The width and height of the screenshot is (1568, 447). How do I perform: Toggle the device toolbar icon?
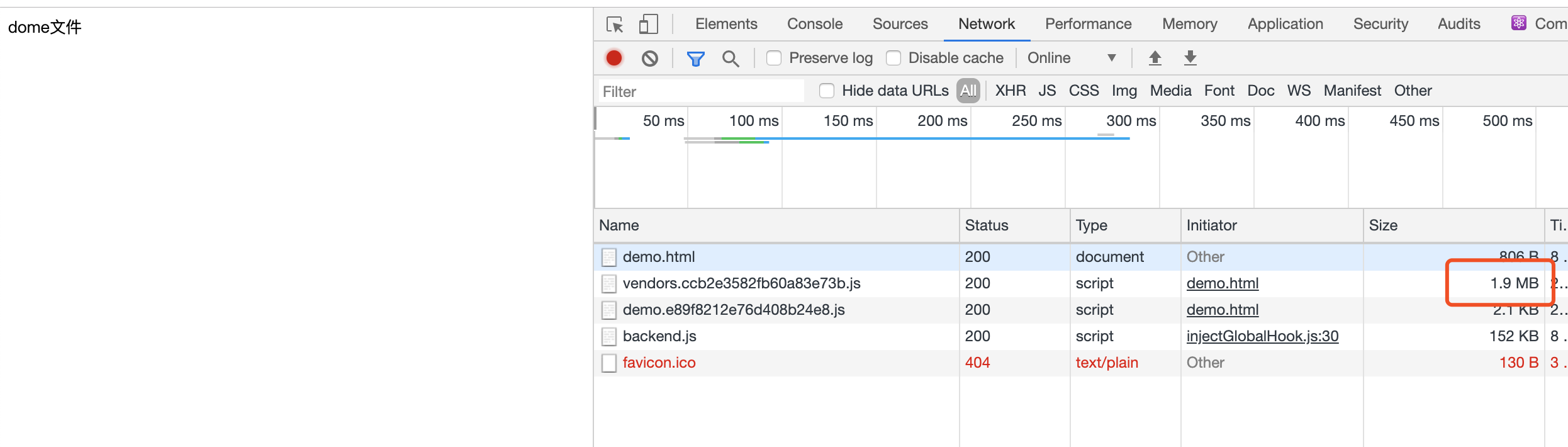click(648, 25)
